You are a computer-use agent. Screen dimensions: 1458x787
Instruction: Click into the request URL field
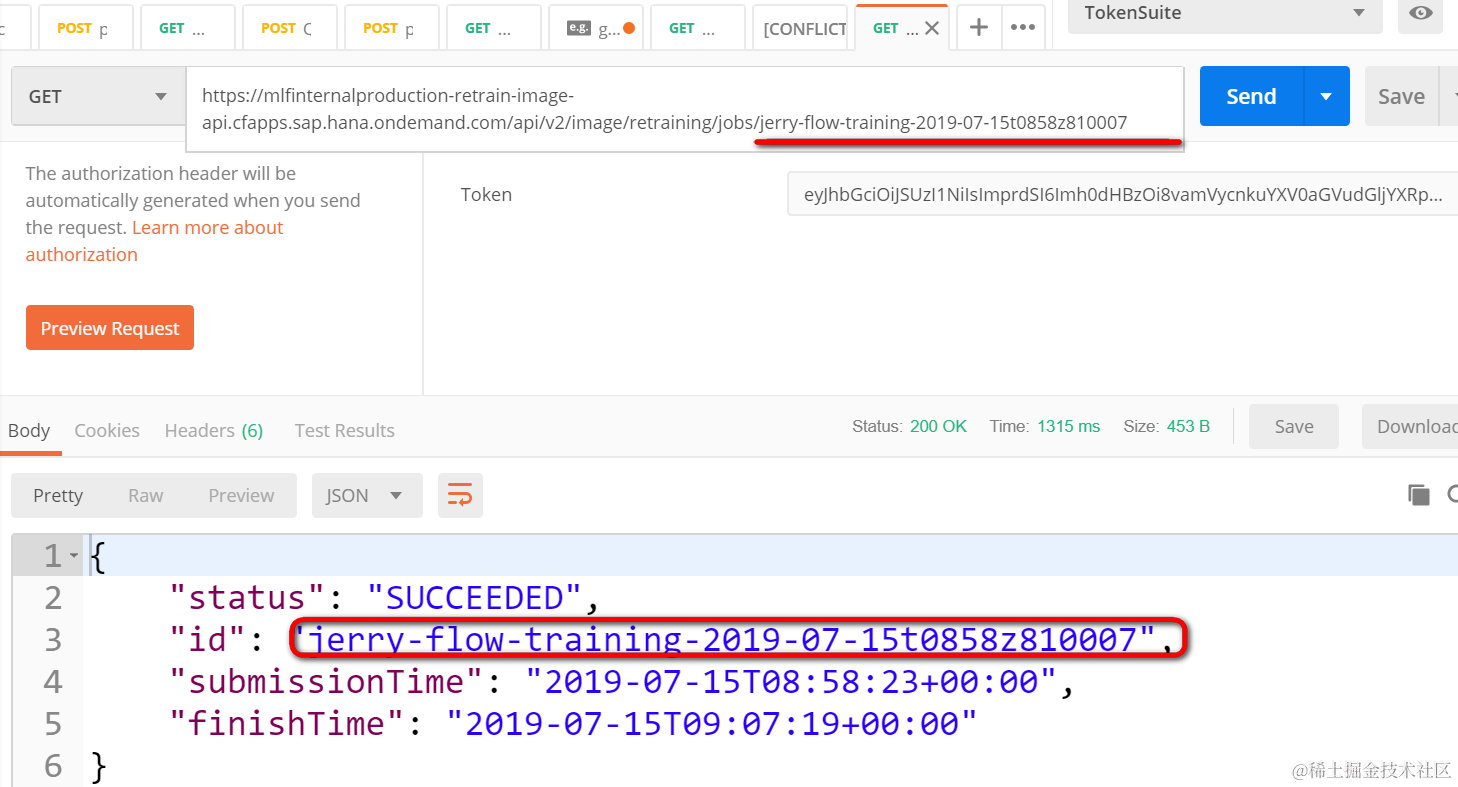pyautogui.click(x=685, y=110)
